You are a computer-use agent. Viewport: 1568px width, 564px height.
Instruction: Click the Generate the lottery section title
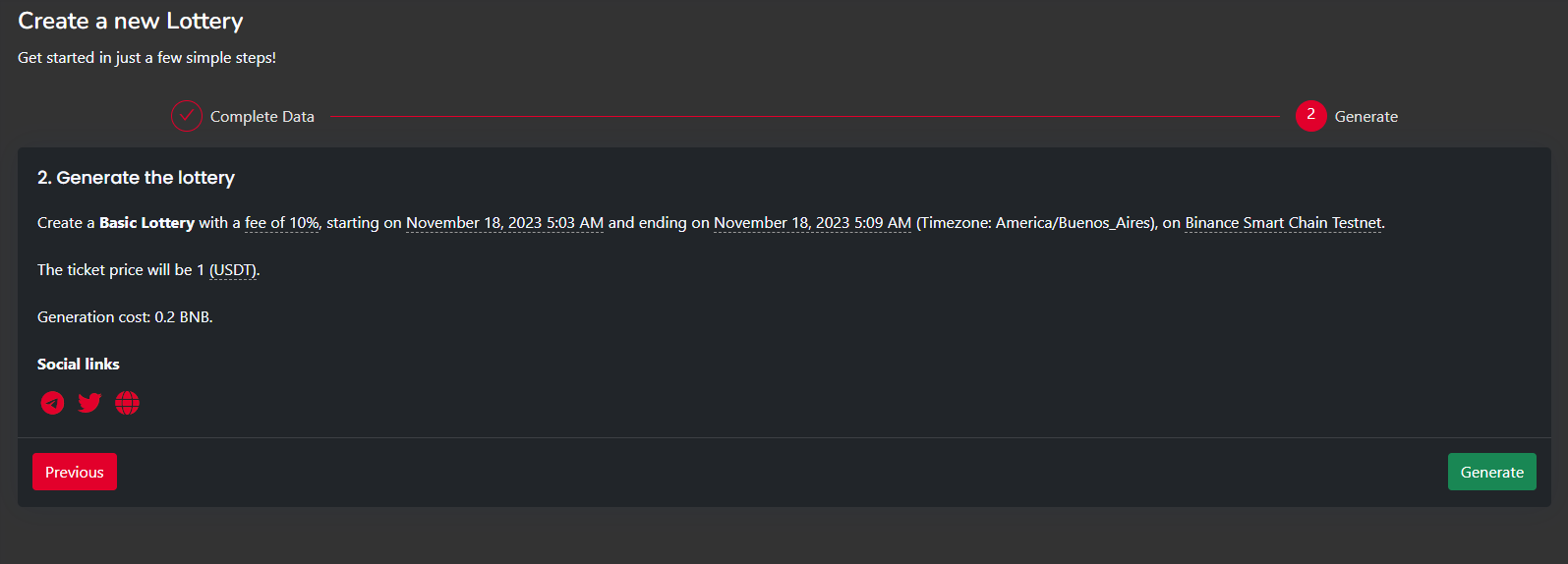click(x=136, y=178)
